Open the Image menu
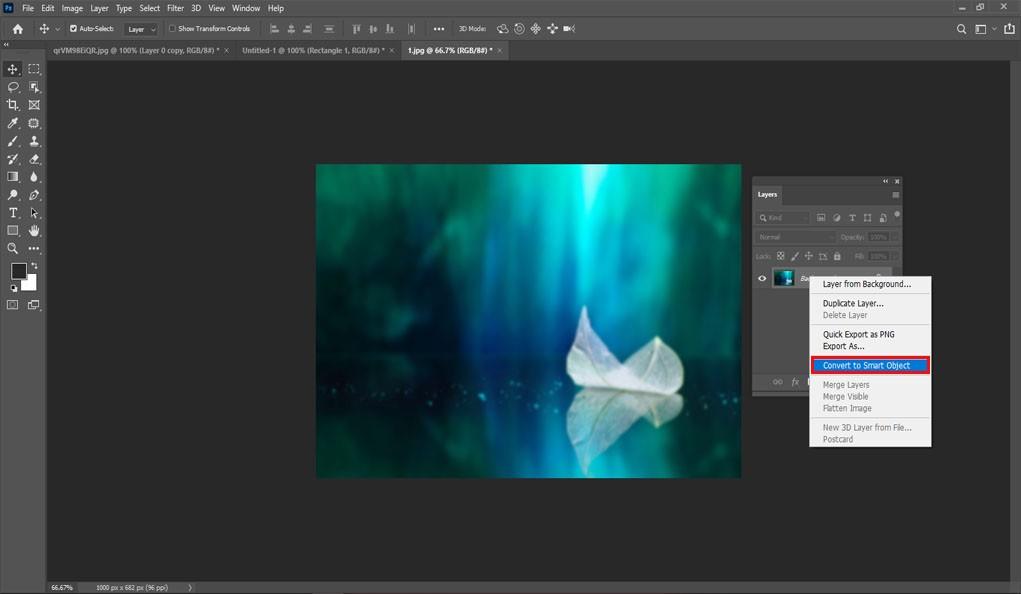Screen dimensions: 1021x594 [x=72, y=8]
